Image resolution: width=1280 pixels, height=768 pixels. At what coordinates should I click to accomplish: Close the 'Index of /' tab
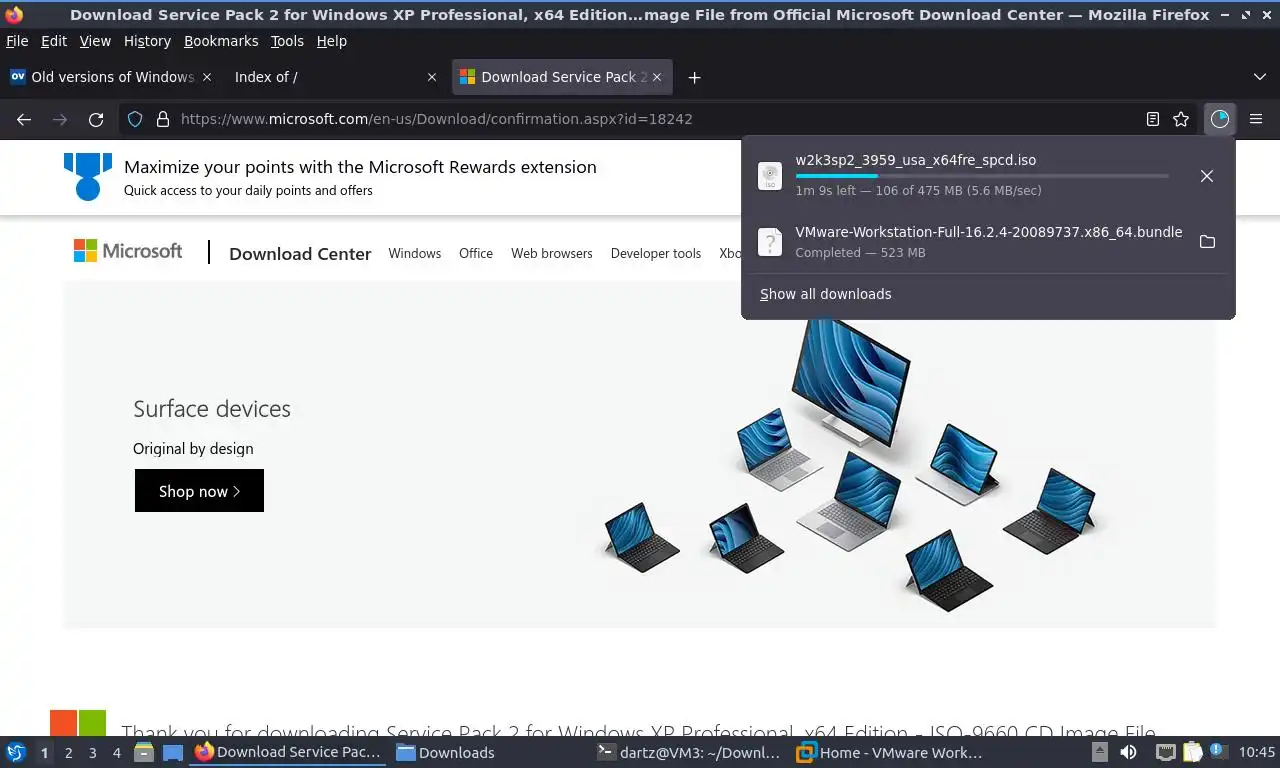(432, 77)
